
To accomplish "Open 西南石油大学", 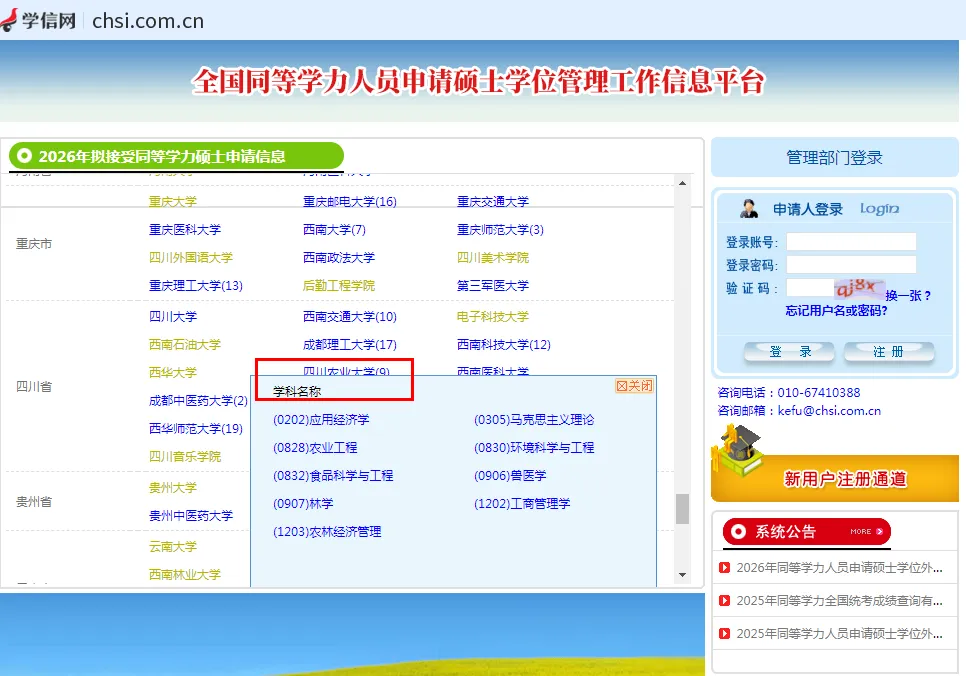I will (185, 344).
